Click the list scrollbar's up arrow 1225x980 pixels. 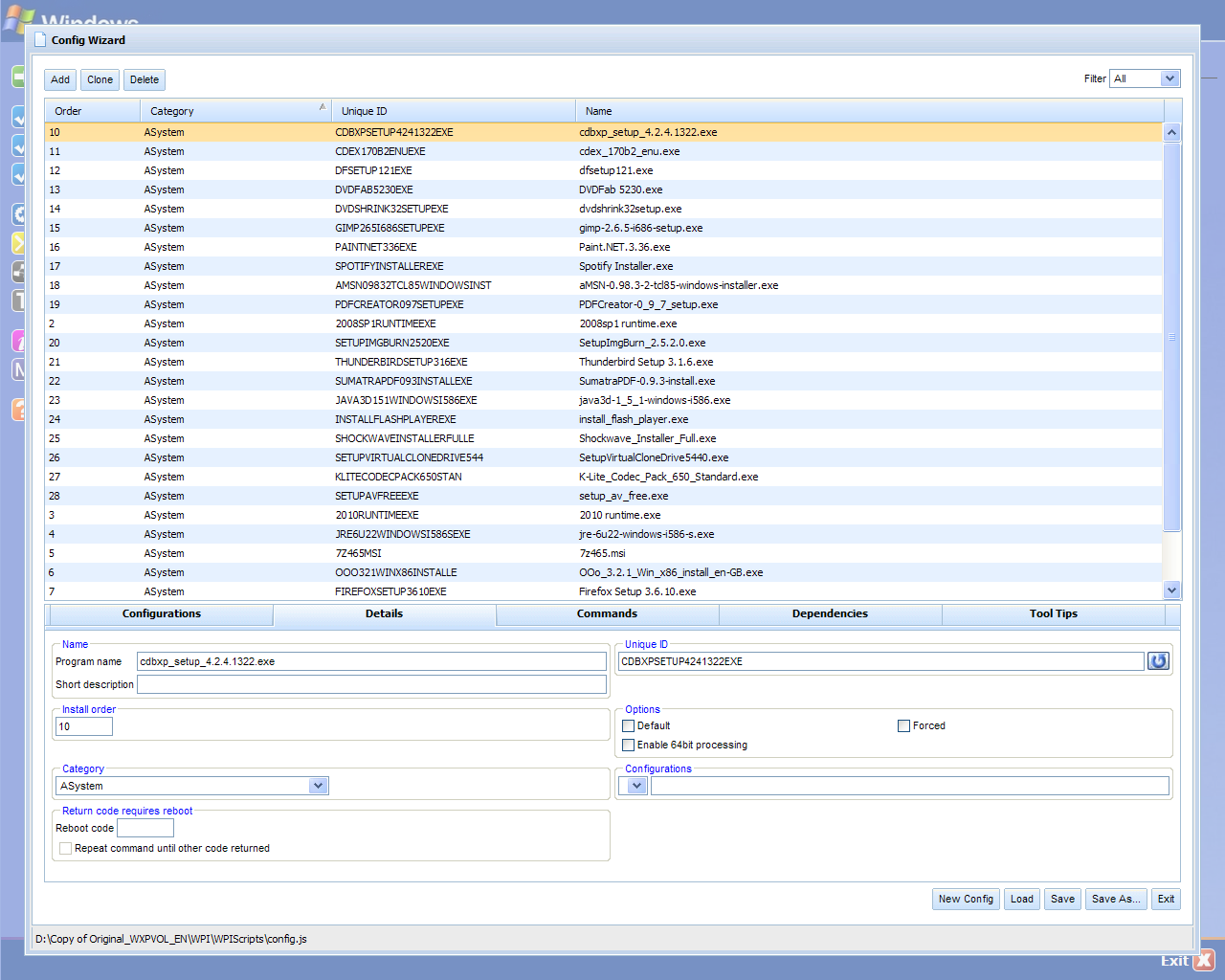pos(1172,133)
